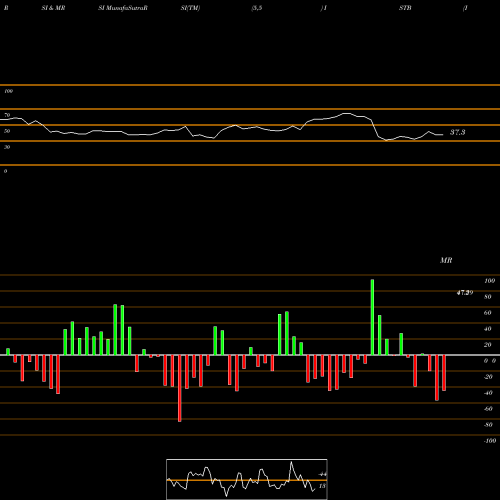Click the RSI current value '37.3'

click(458, 132)
